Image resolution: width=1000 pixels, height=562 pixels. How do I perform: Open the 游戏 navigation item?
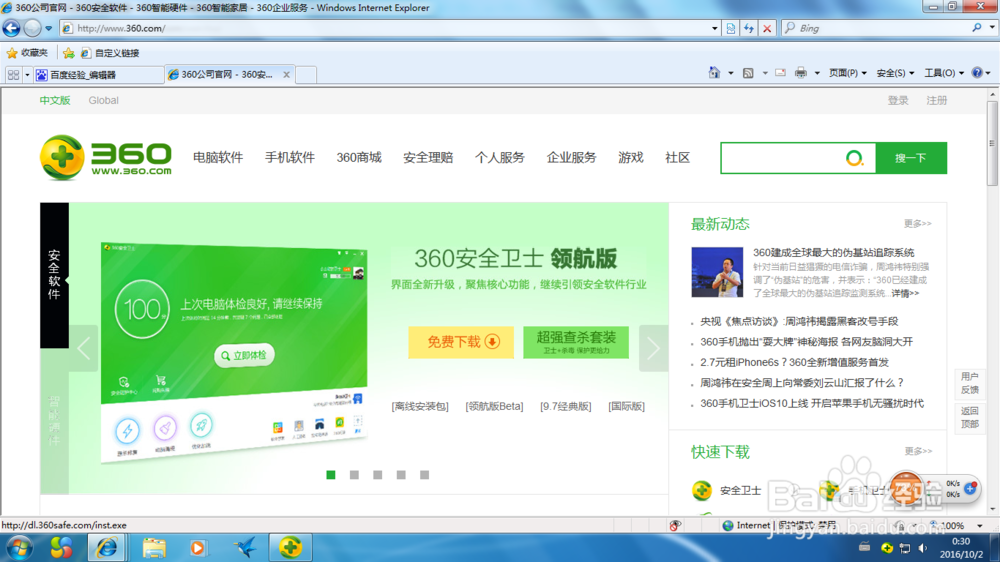pos(631,158)
